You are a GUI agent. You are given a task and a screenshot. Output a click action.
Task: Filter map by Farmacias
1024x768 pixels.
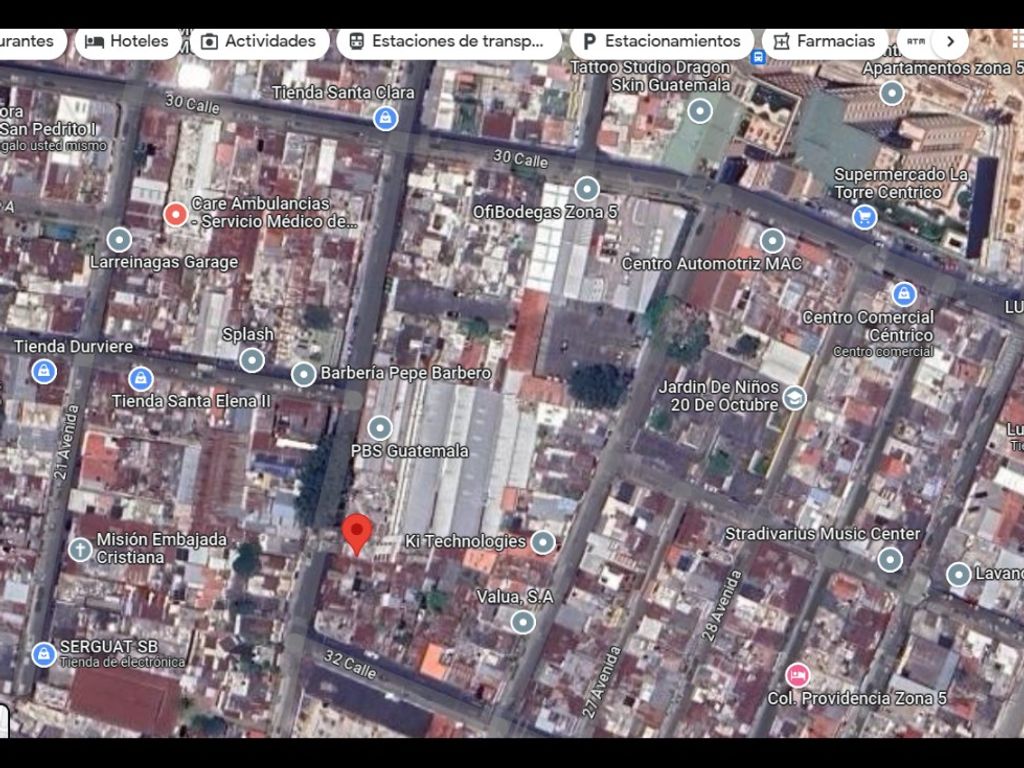tap(825, 42)
